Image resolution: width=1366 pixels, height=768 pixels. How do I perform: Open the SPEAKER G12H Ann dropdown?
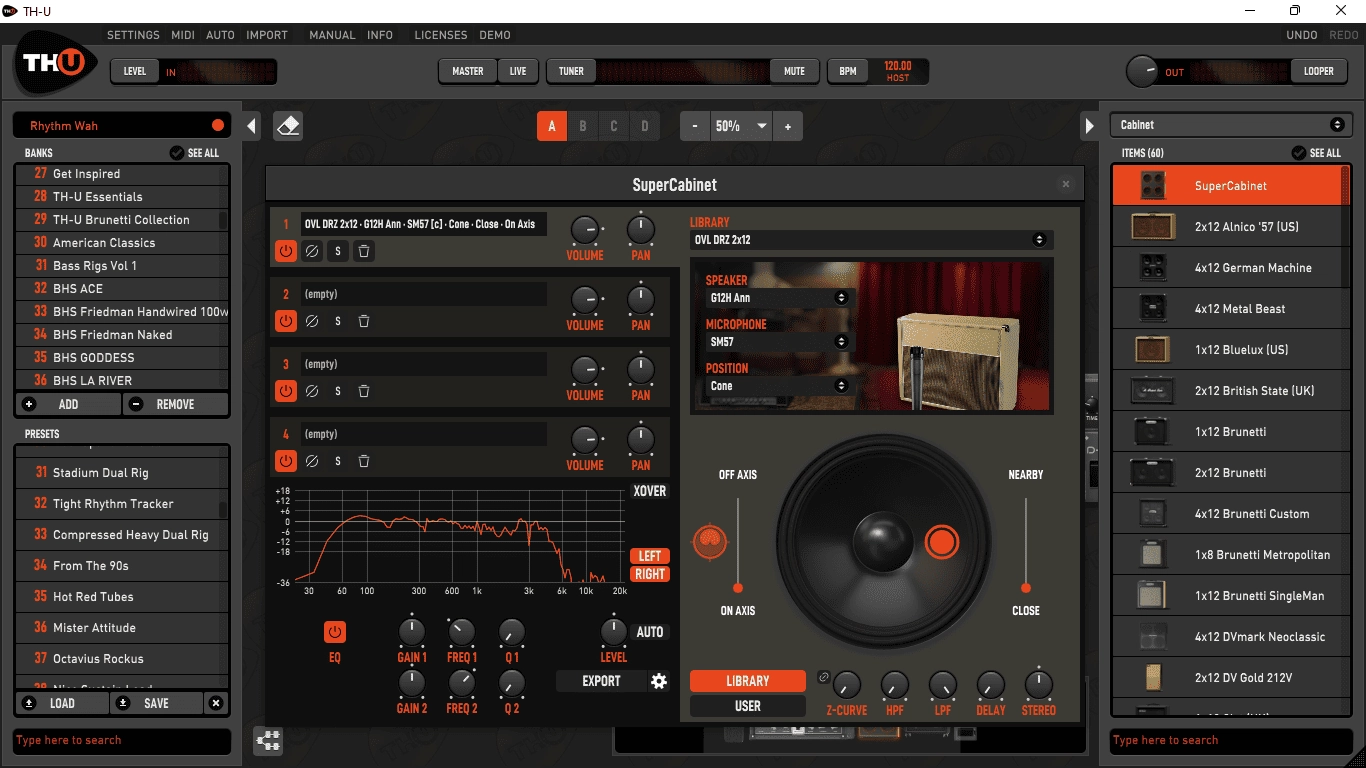[777, 298]
